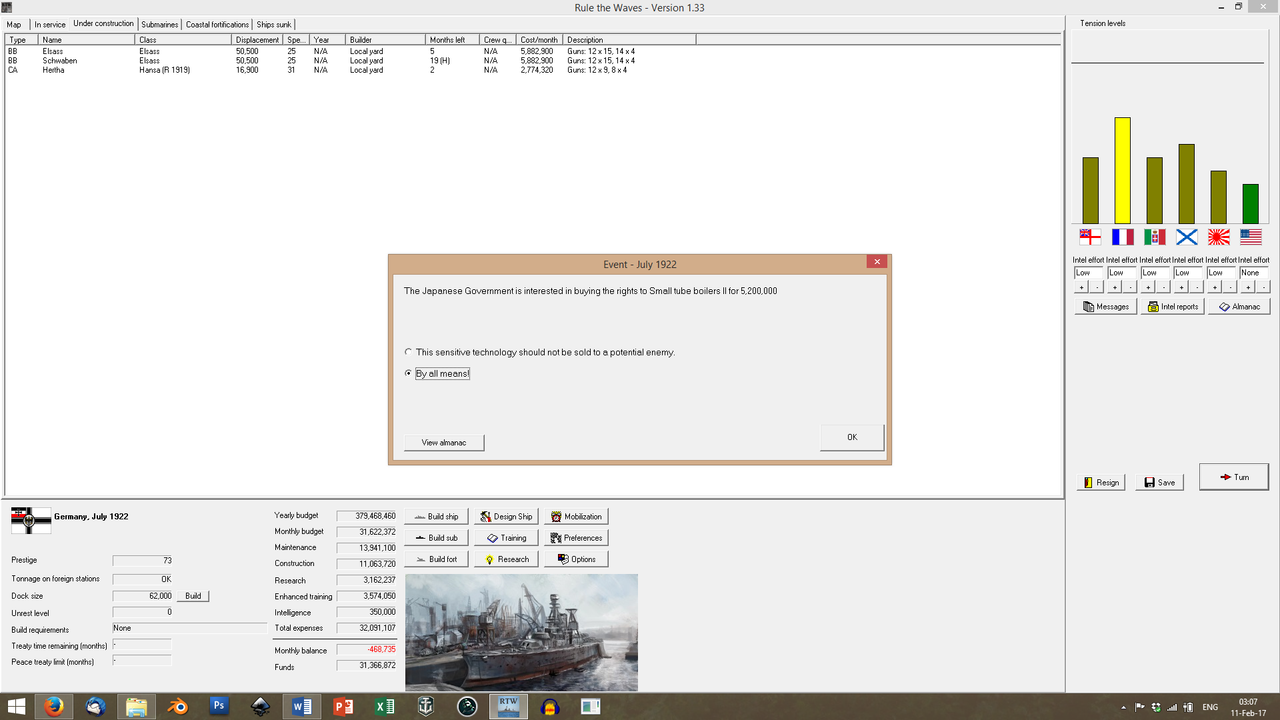Open Design Ship
This screenshot has height=720, width=1280.
506,517
